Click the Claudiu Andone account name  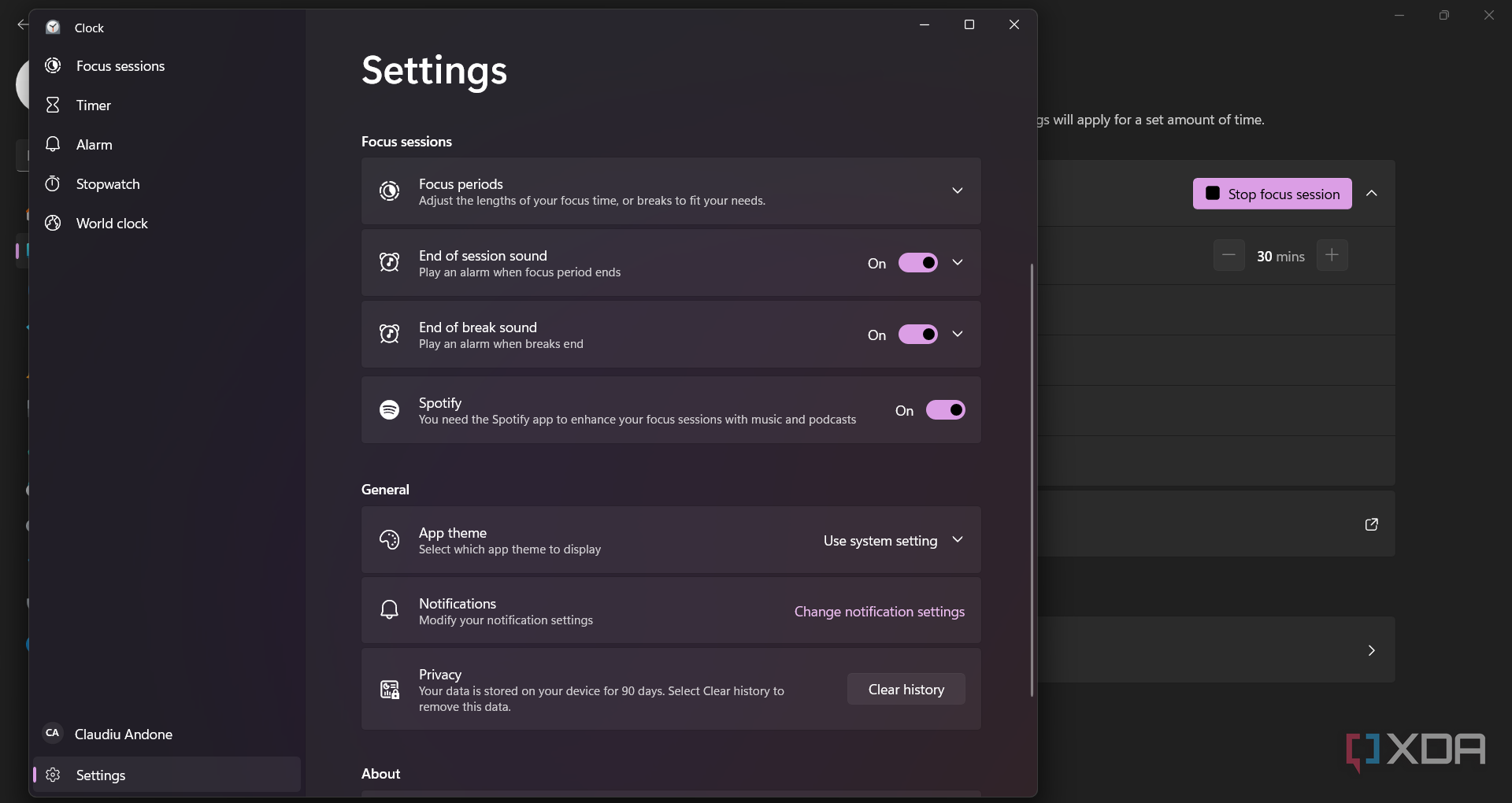pyautogui.click(x=124, y=735)
